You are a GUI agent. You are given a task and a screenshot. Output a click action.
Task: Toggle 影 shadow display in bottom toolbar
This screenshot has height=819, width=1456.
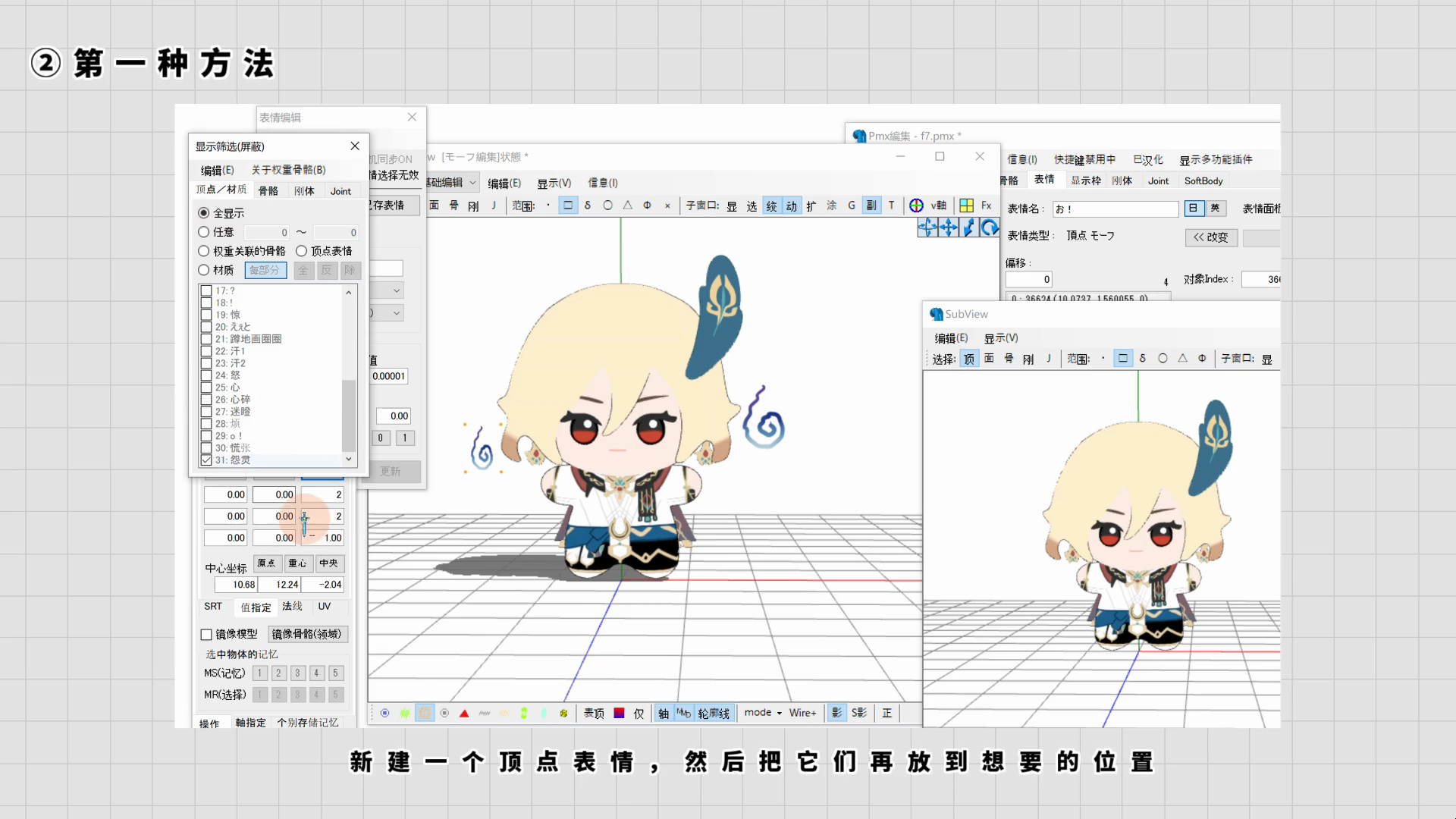[836, 713]
